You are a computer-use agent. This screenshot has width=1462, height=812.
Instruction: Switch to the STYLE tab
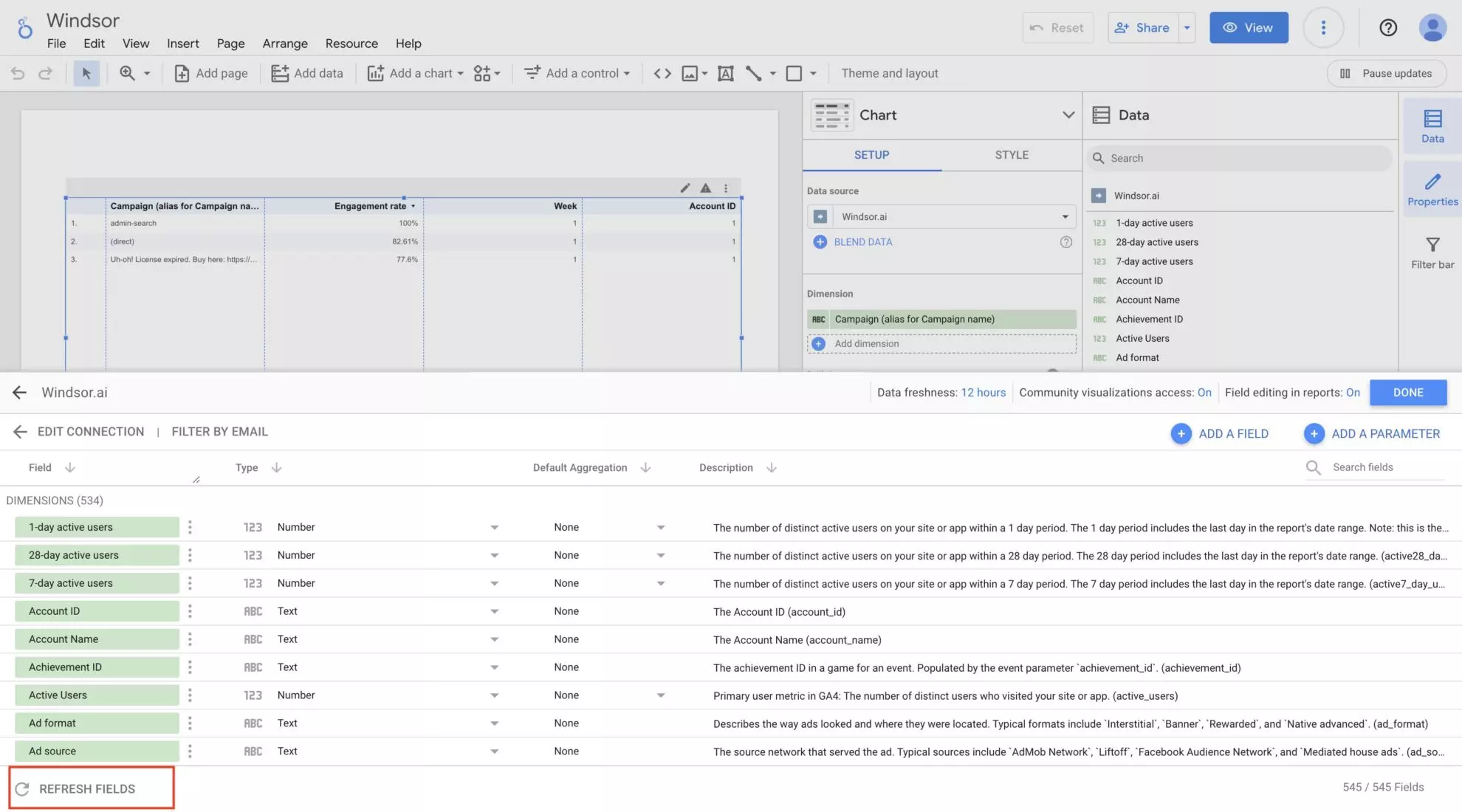point(1012,155)
